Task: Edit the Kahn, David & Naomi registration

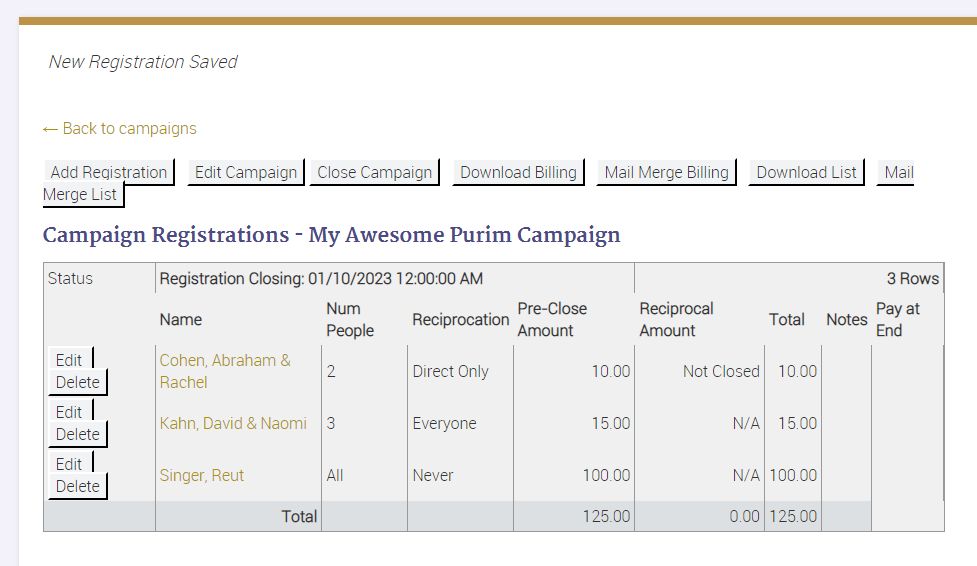Action: click(x=69, y=412)
